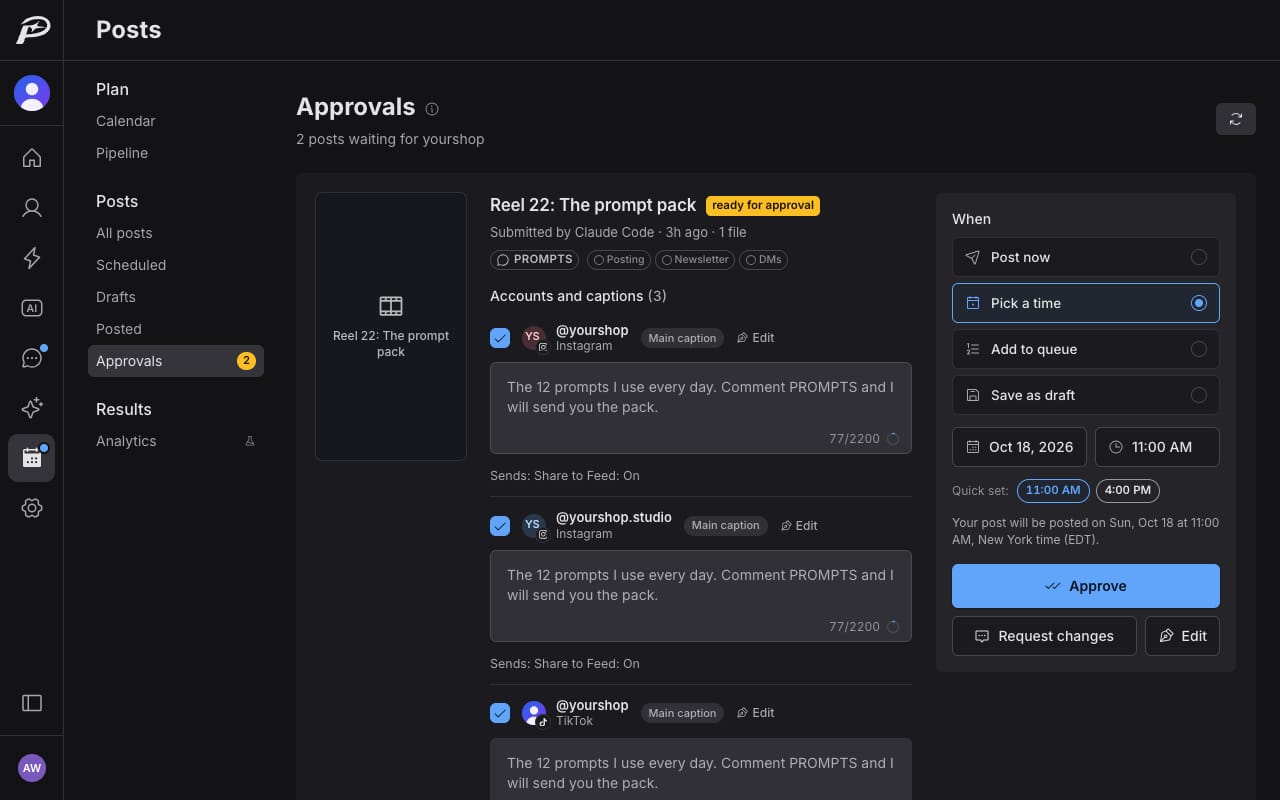This screenshot has width=1280, height=800.
Task: Click the YS avatar of the @yourshop.studio account
Action: (x=533, y=525)
